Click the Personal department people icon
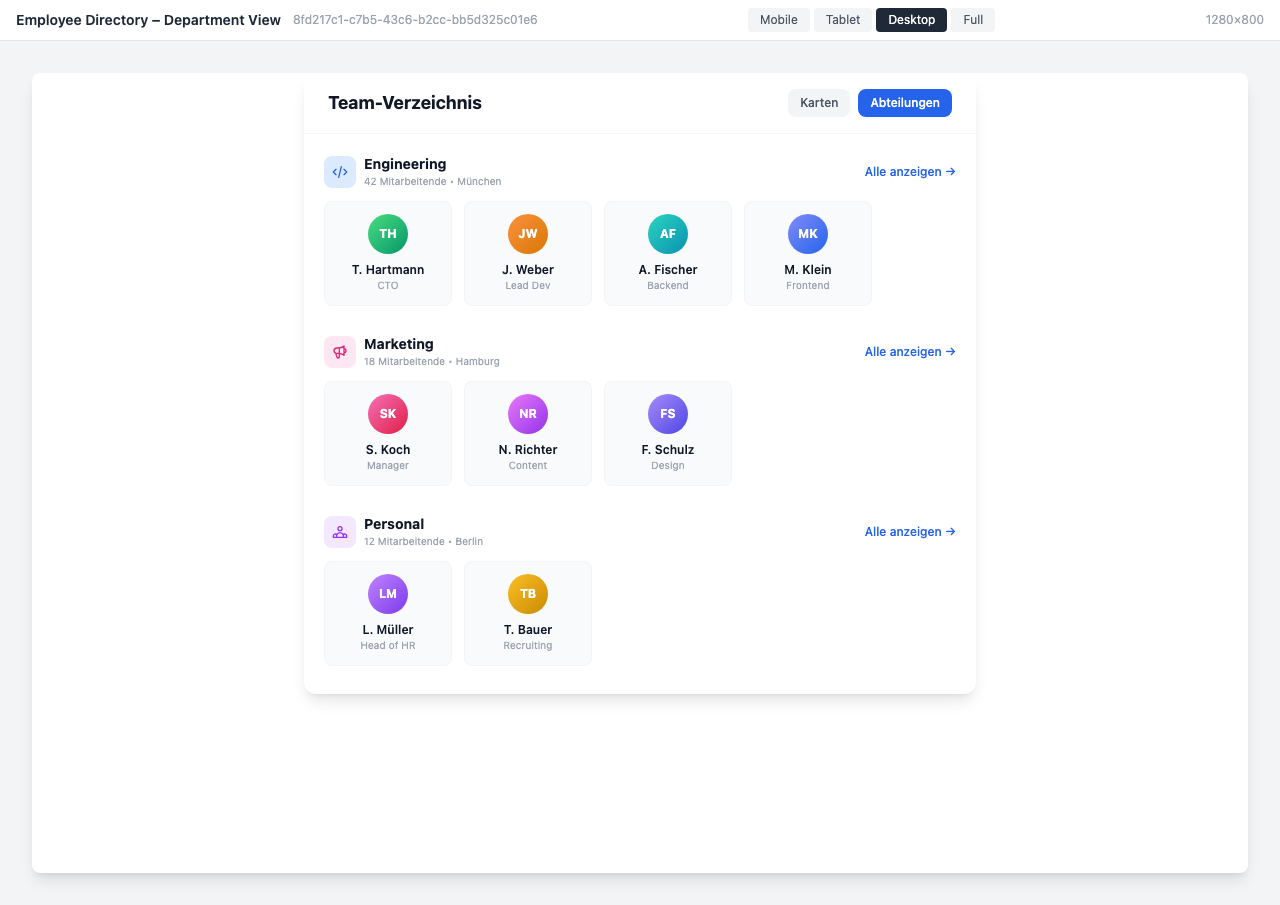This screenshot has height=905, width=1280. pos(340,531)
